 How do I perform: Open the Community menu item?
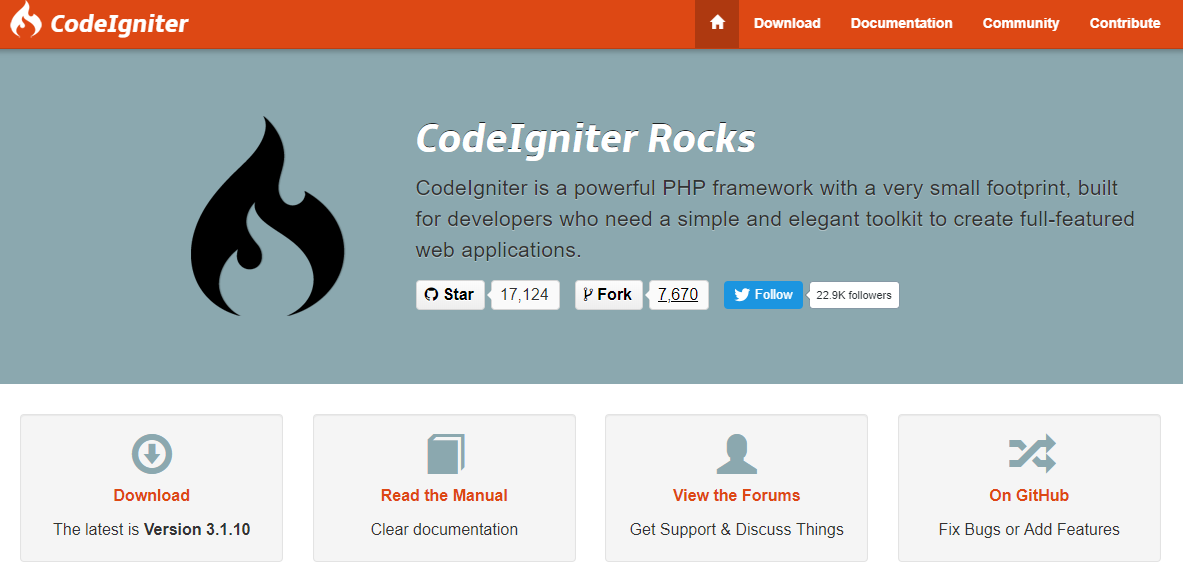tap(1021, 23)
